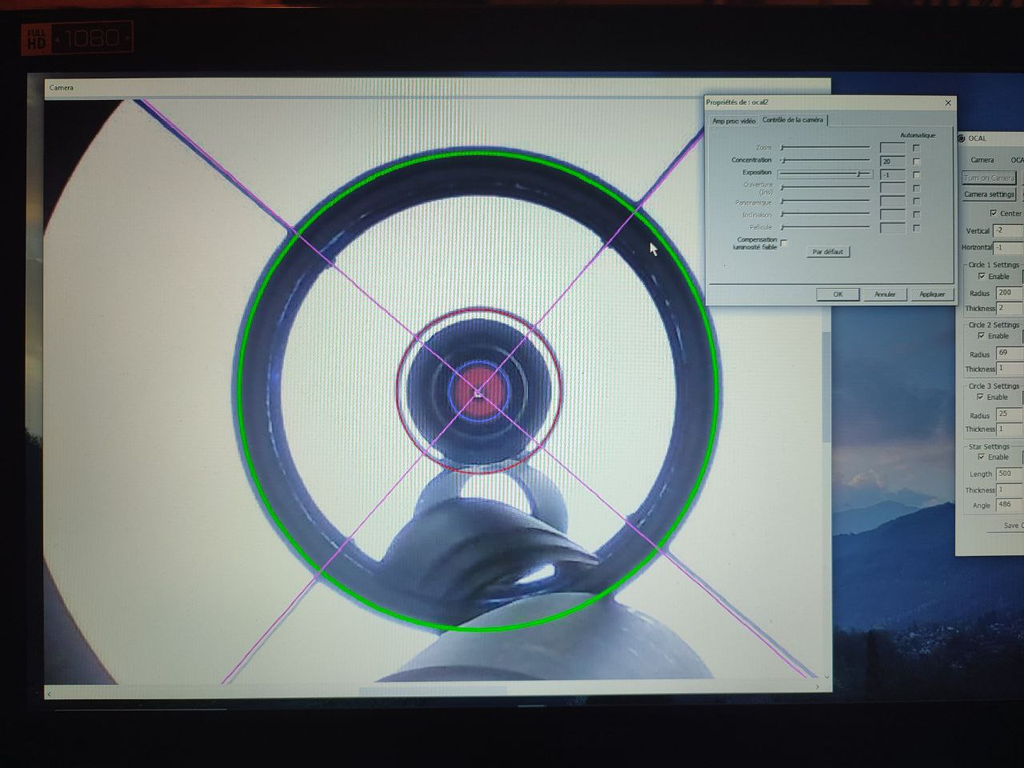Click the Par défaut button

click(827, 251)
